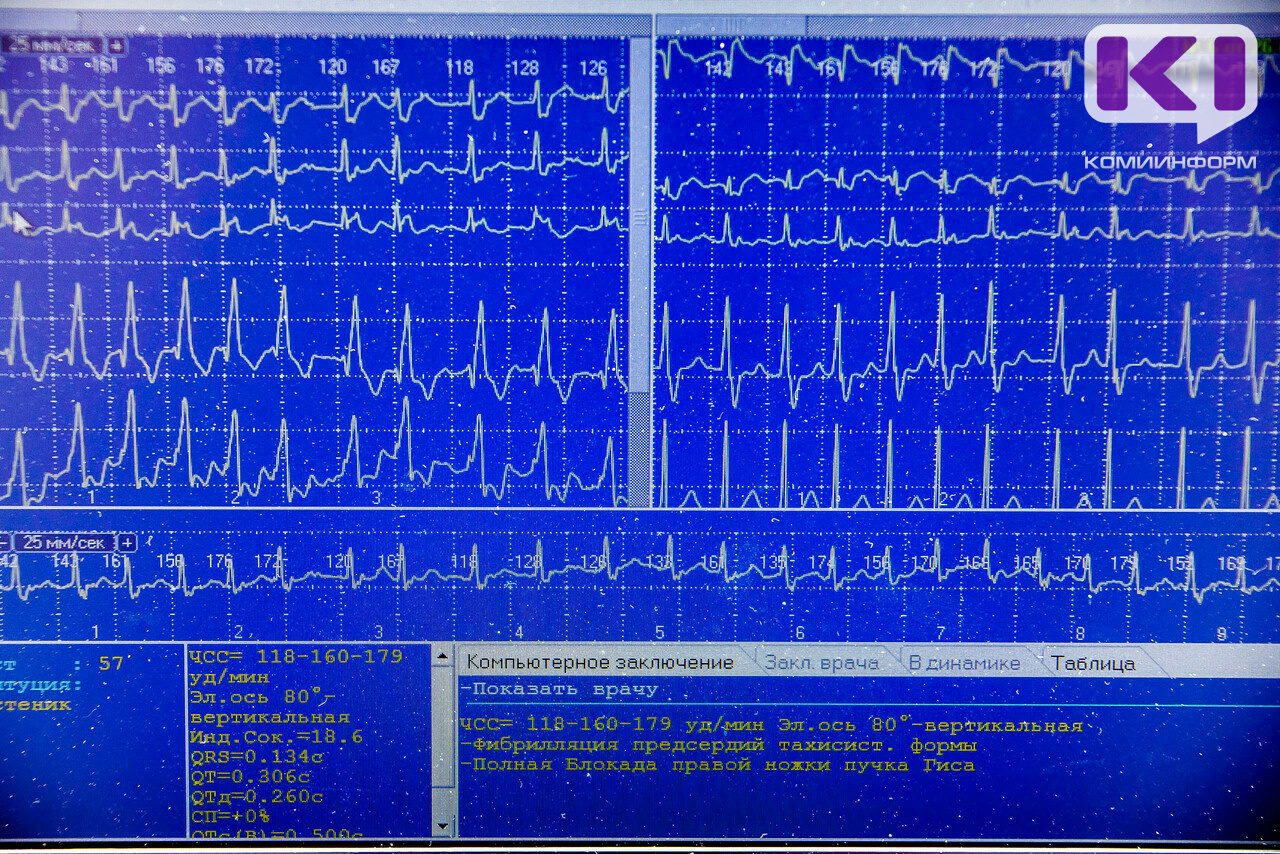Click the parameters panel vertical scrollbar track
The height and width of the screenshot is (854, 1280).
(x=442, y=740)
